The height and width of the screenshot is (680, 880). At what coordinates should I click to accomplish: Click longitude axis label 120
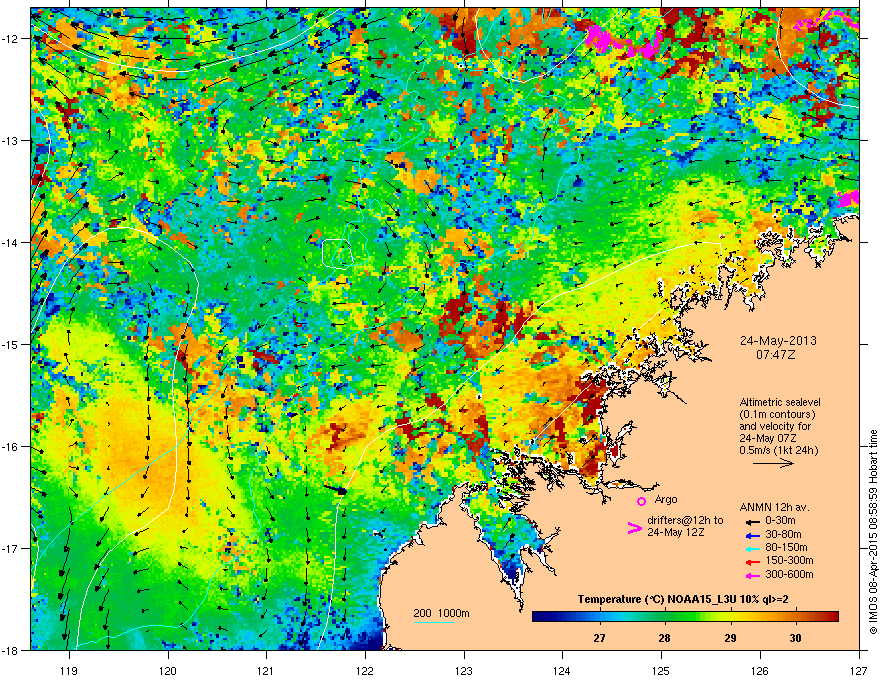pos(168,670)
